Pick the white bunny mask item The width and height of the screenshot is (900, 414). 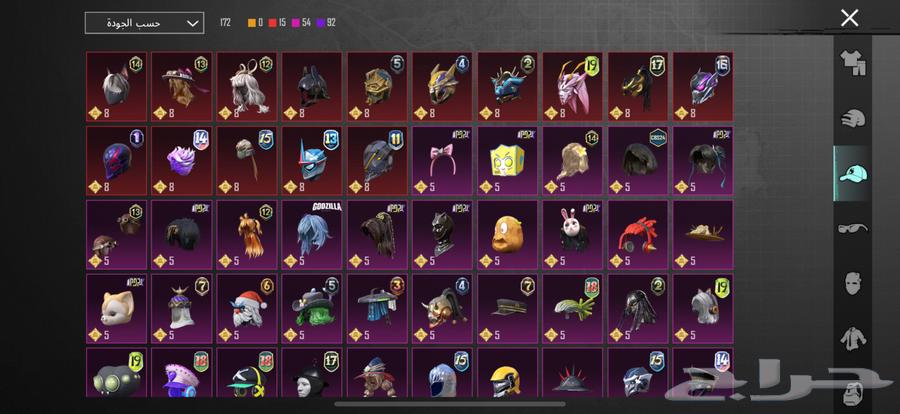pyautogui.click(x=572, y=234)
